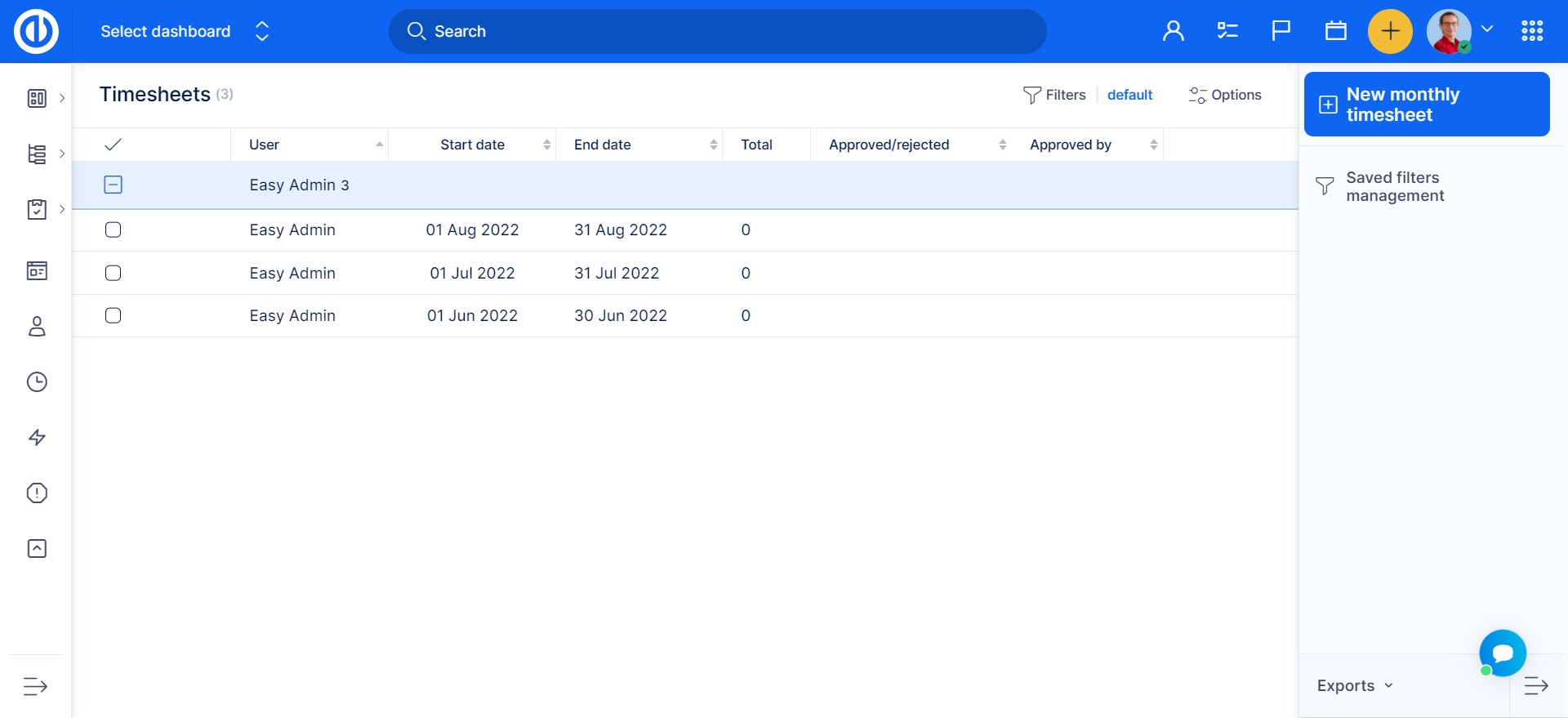Click the exclamation alert sidebar icon
The image size is (1568, 718).
tap(37, 493)
